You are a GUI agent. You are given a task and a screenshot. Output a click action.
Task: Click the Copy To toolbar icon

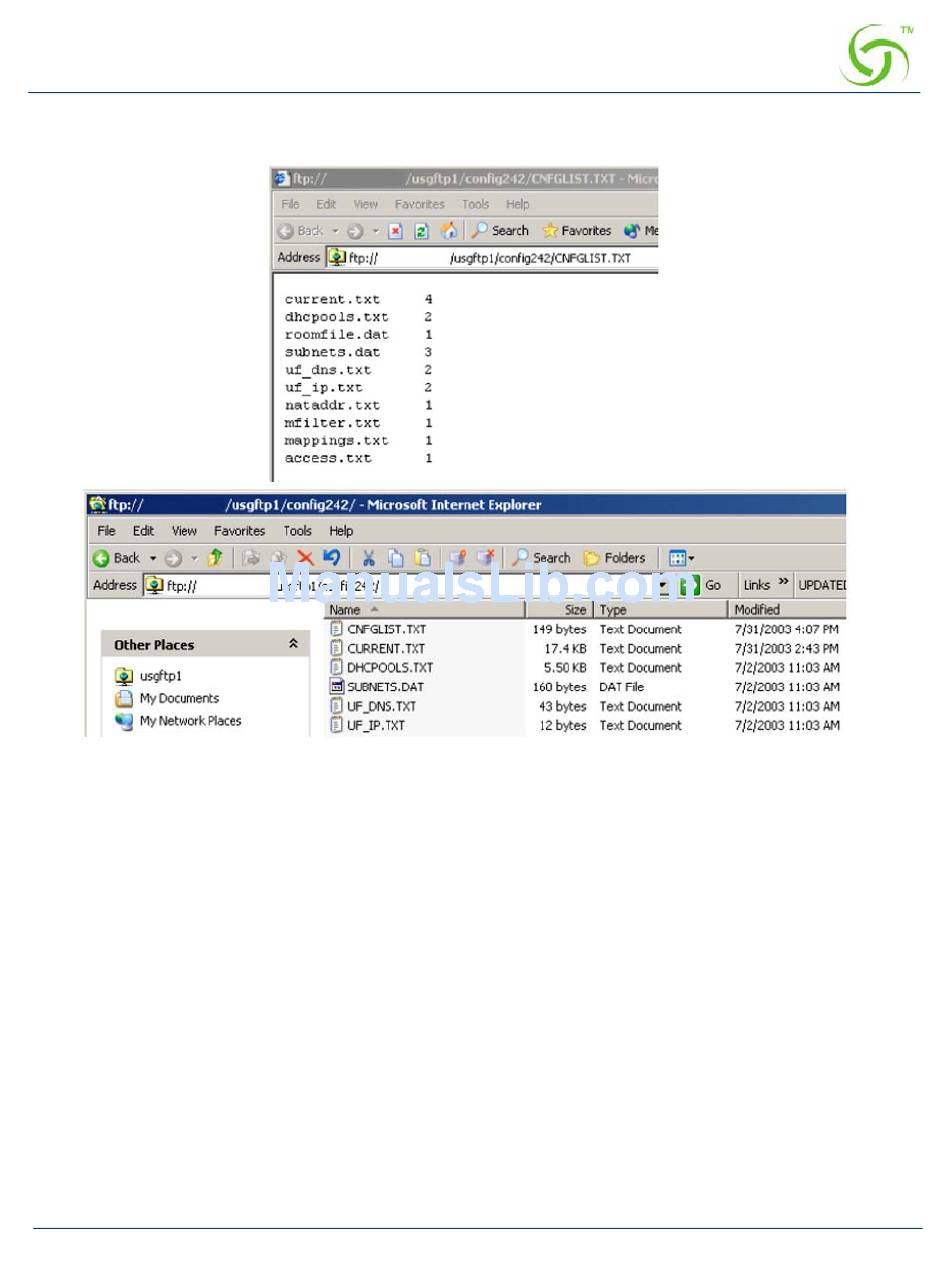coord(279,558)
